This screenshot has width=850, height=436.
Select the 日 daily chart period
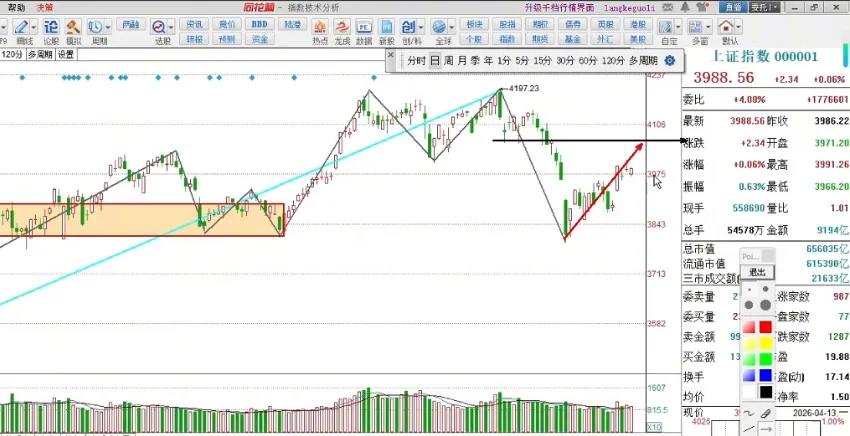click(435, 61)
